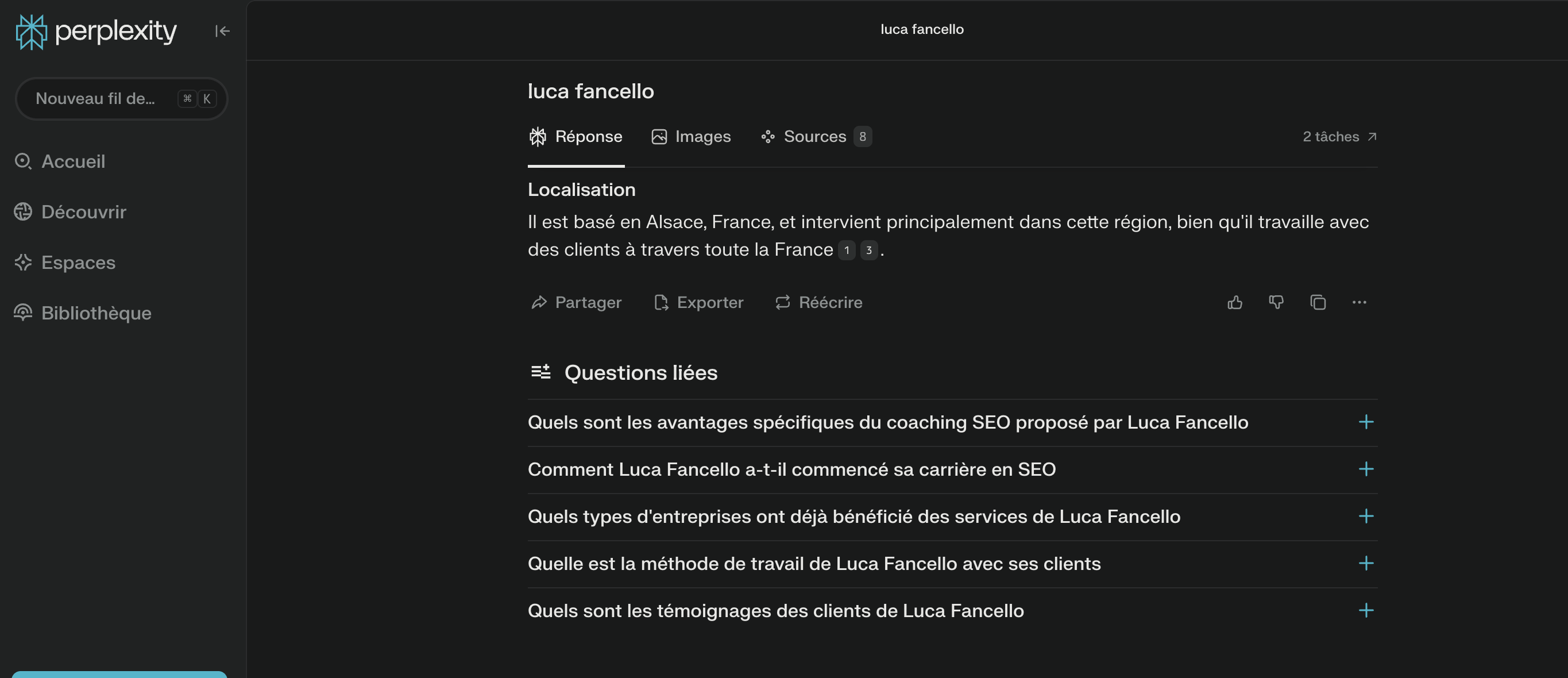This screenshot has width=1568, height=678.
Task: Click Réécrire to rewrite the answer
Action: 818,303
